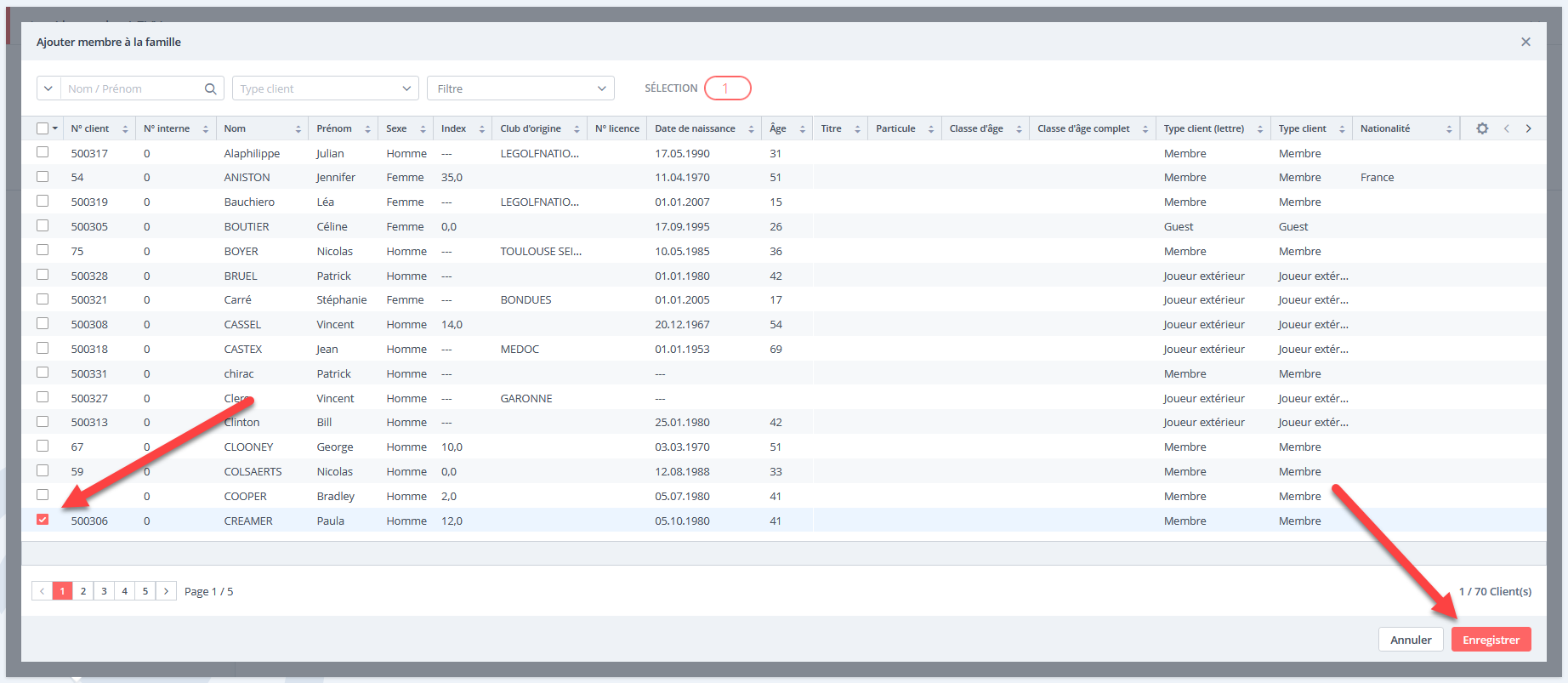
Task: Sort by Index column arrows
Action: coord(482,129)
